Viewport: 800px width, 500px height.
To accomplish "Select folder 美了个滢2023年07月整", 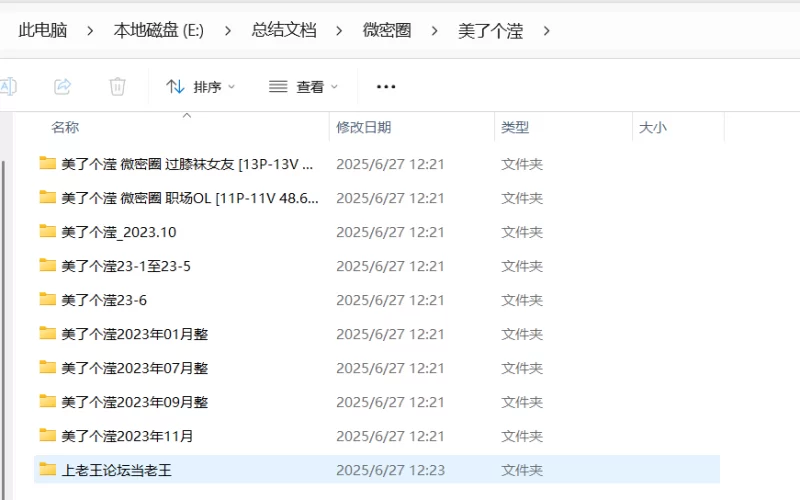I will [x=377, y=368].
